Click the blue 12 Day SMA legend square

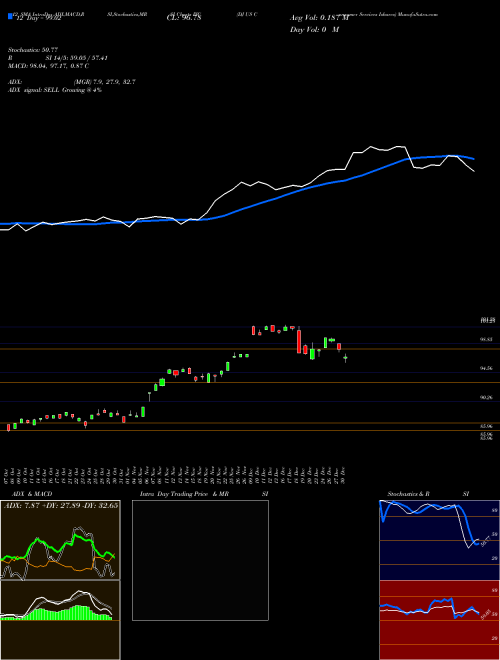(x=10, y=17)
